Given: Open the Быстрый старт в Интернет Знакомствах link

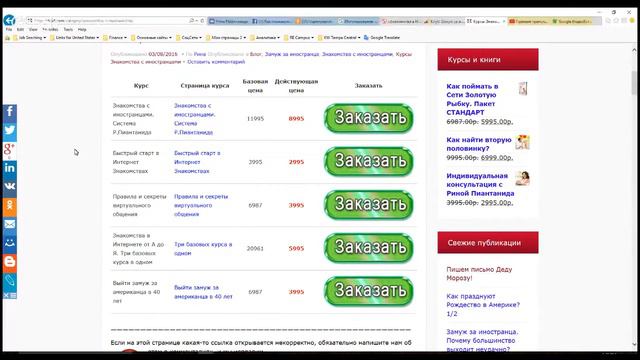Looking at the screenshot, I should tap(197, 162).
